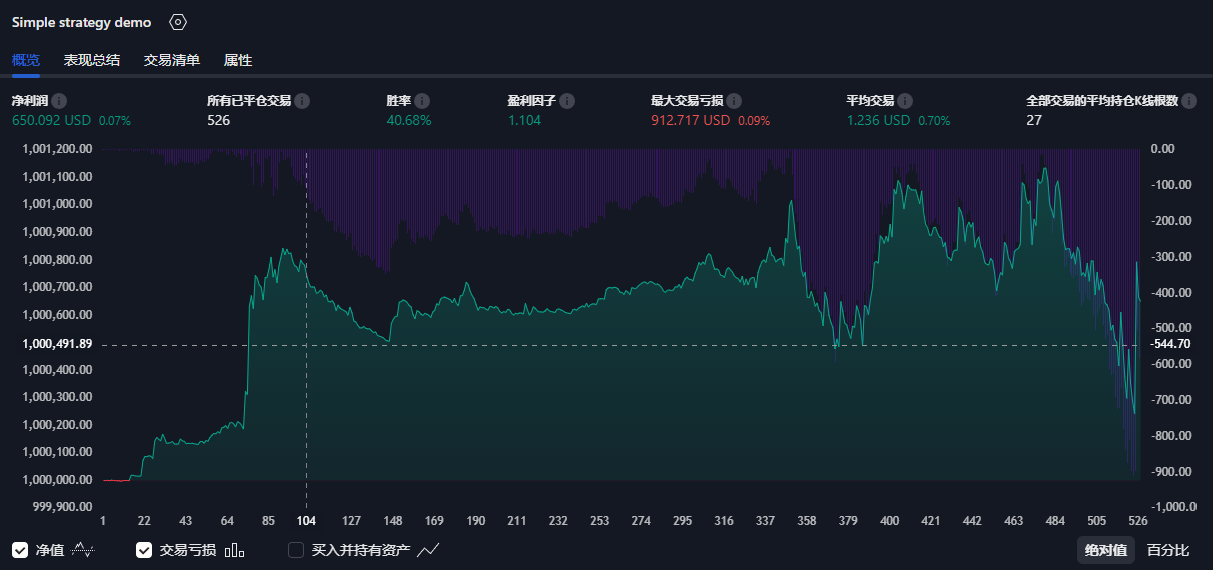The width and height of the screenshot is (1213, 570).
Task: Click the Simple strategy demo title
Action: (x=82, y=22)
